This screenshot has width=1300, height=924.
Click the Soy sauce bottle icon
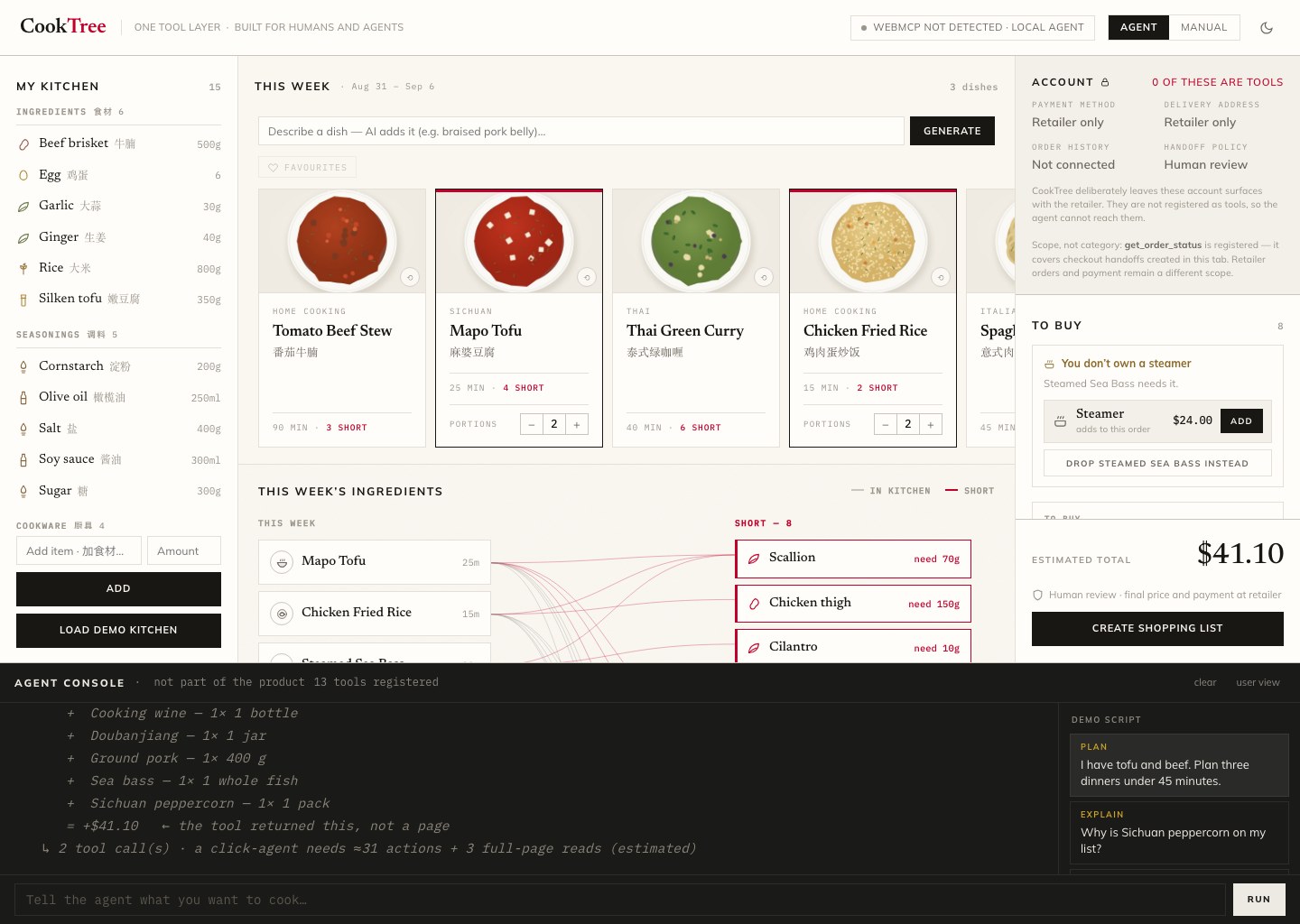coord(23,460)
